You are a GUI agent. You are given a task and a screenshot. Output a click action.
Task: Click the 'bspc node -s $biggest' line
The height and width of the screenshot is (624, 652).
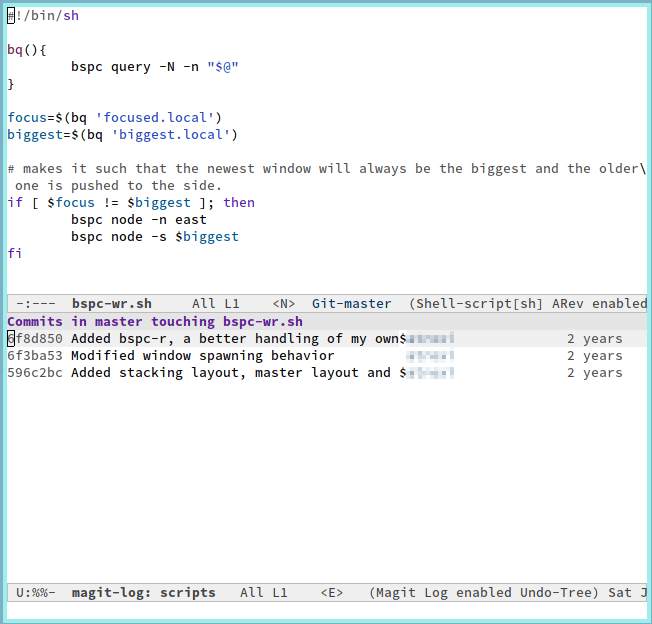click(155, 237)
